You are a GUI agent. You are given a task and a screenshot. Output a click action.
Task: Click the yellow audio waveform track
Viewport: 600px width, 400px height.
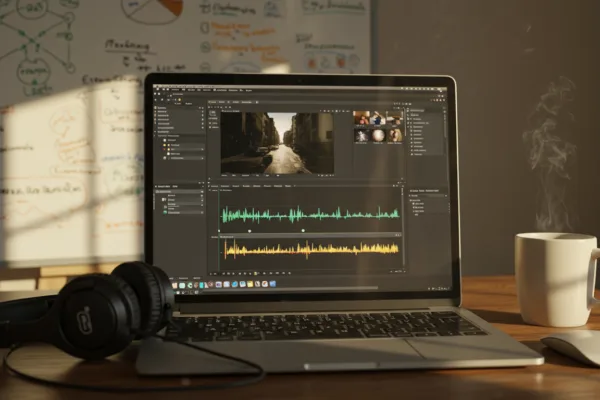tap(311, 250)
